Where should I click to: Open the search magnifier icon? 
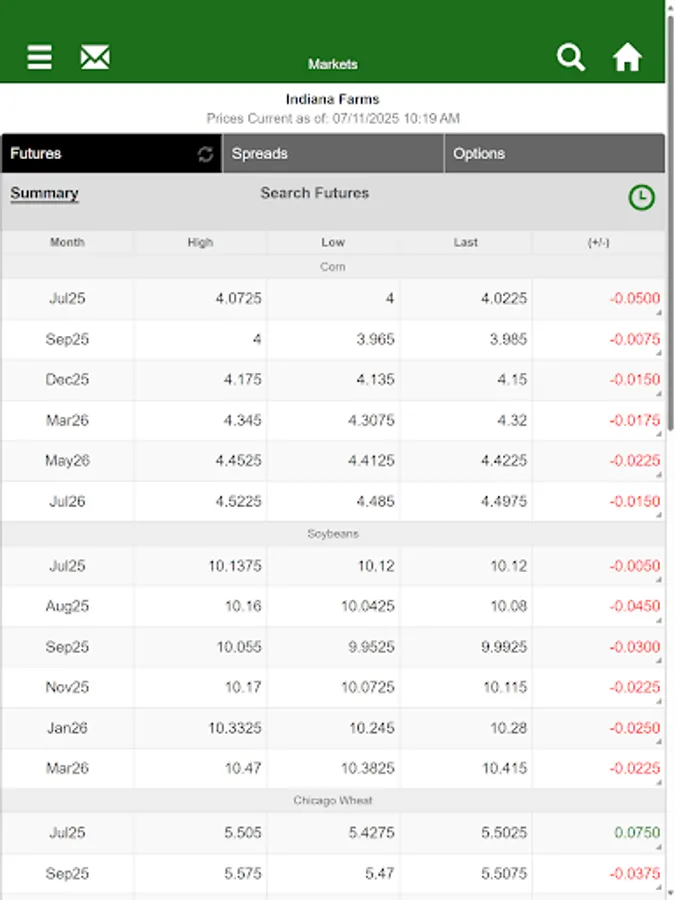(x=571, y=57)
